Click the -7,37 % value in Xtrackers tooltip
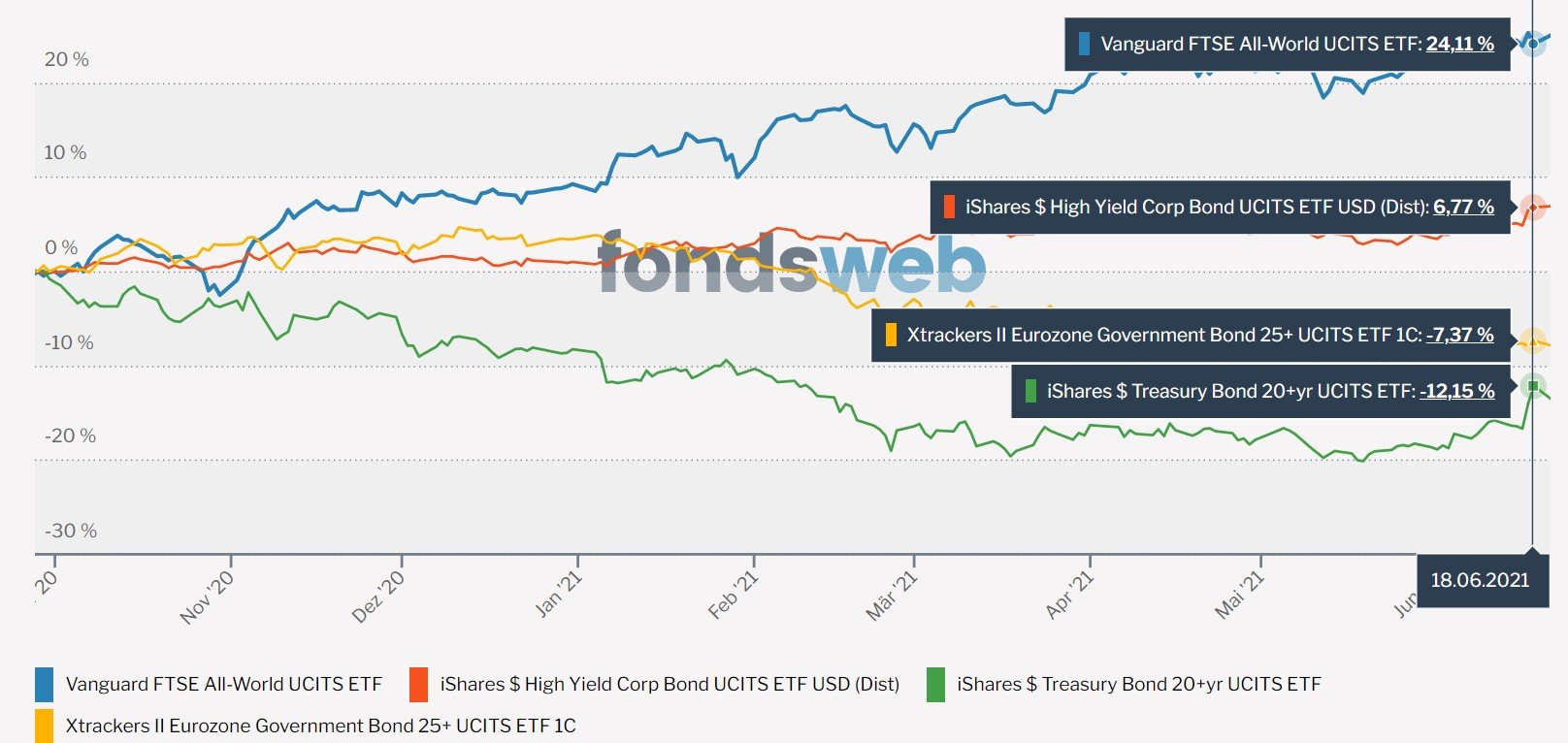The image size is (1568, 743). (x=1459, y=335)
